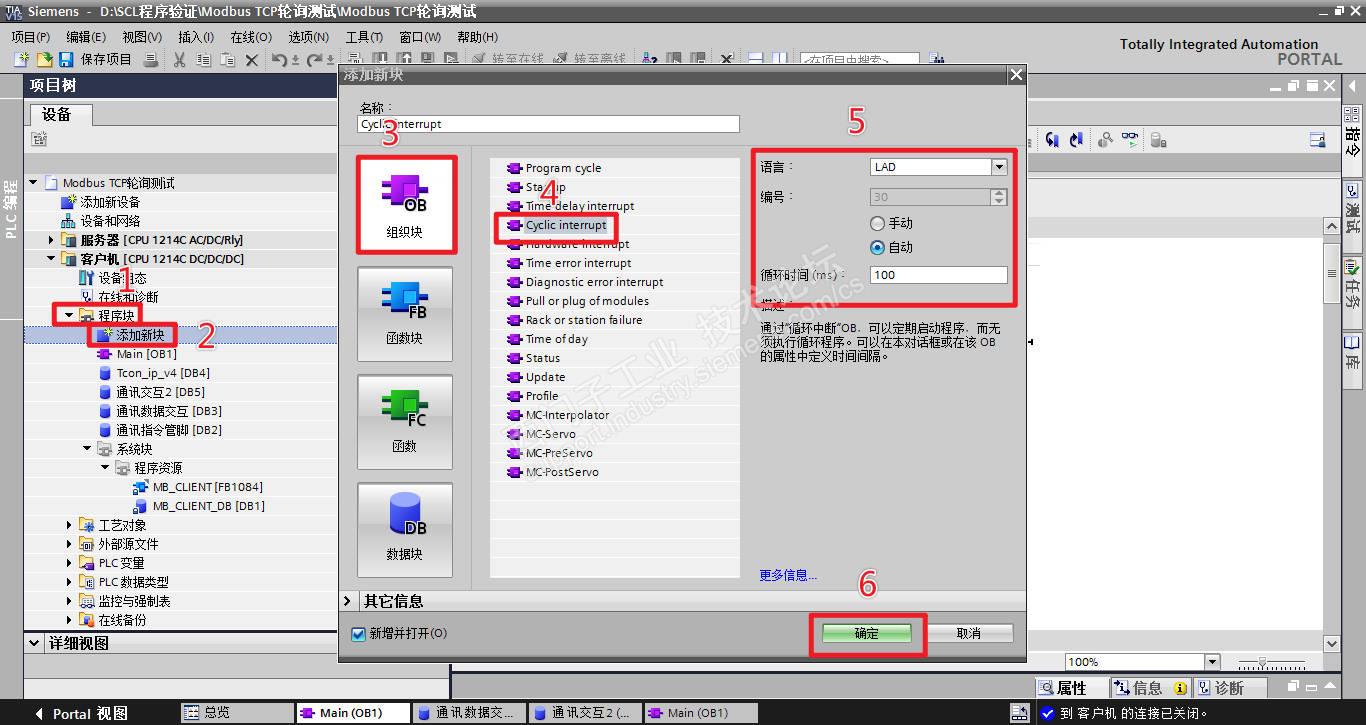Screen dimensions: 1366x725
Task: Collapse the 程序块 folder
Action: 70,316
